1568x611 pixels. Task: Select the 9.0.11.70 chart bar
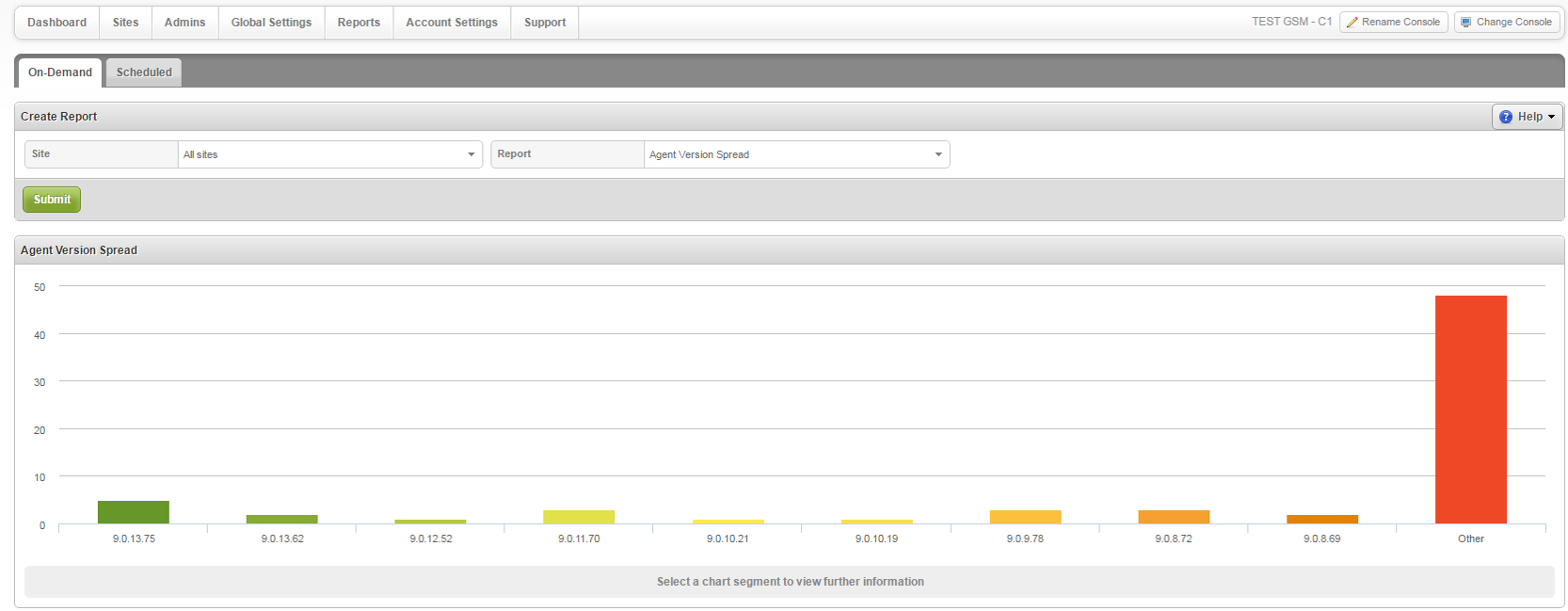[579, 517]
